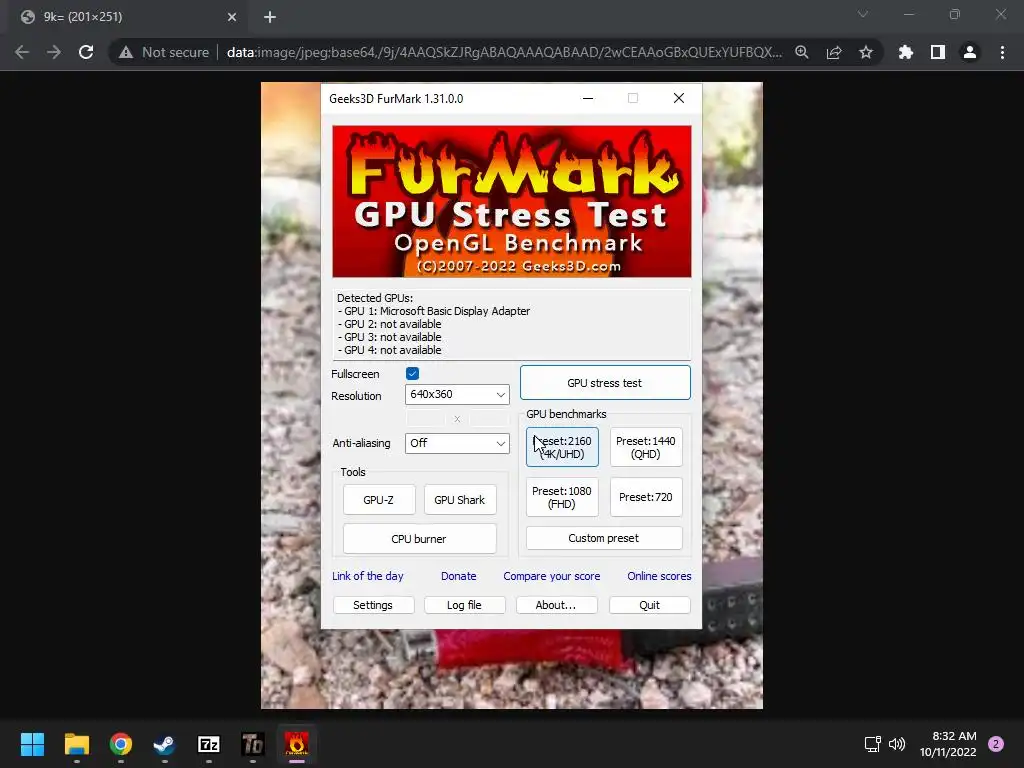
Task: Open the Resolution 640x360 dropdown
Action: pos(457,394)
